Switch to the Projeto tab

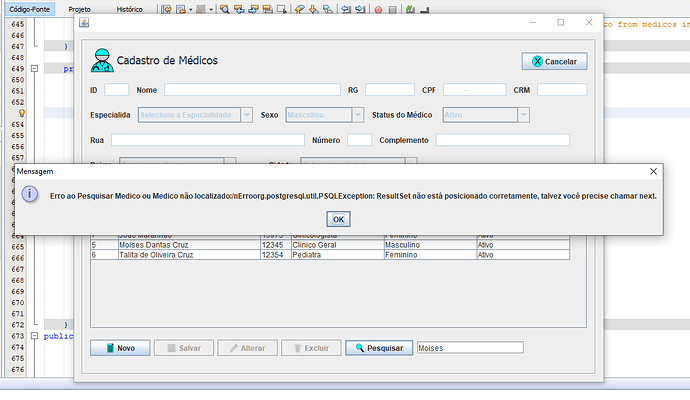(80, 9)
